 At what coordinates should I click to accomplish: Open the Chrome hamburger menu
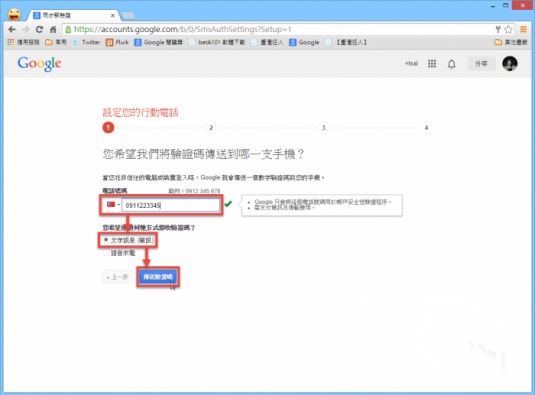coord(523,30)
